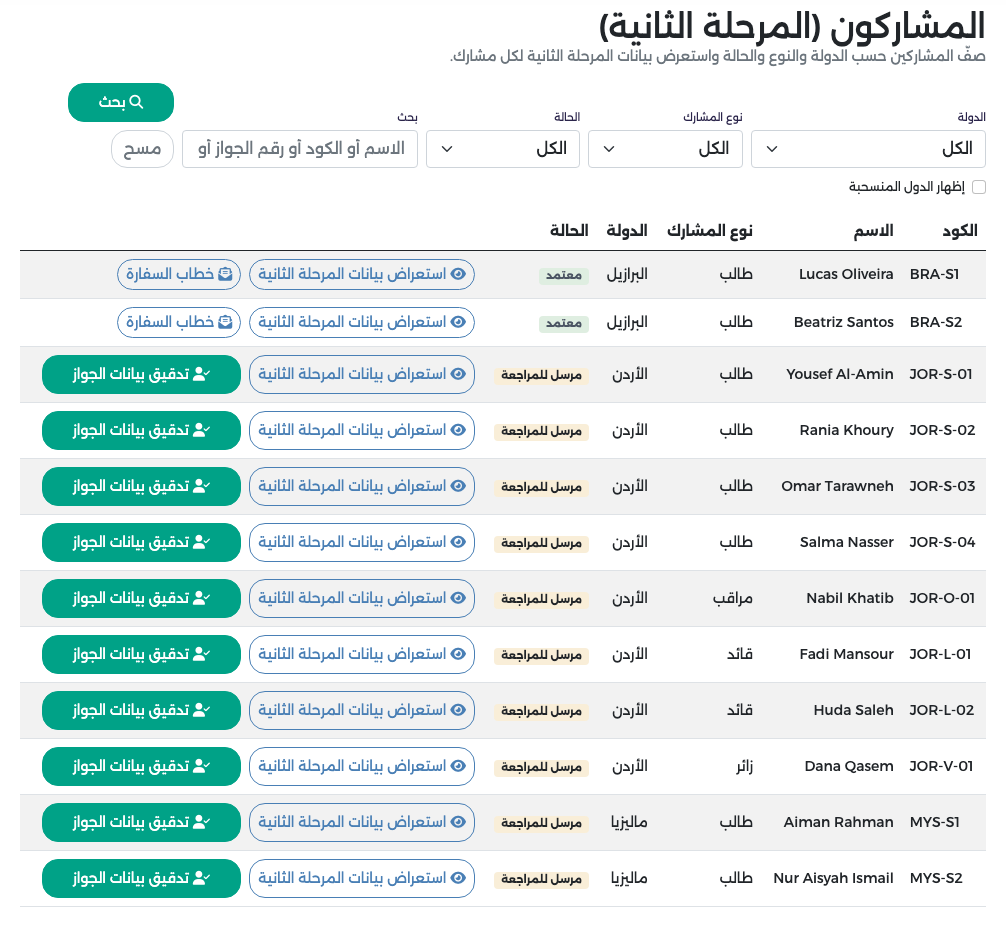Screen dimensions: 1006x931
Task: View second stage data for Nabil Khatib
Action: [362, 598]
